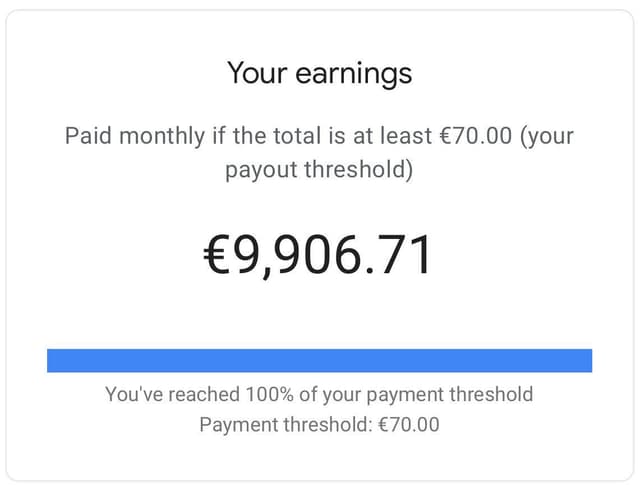This screenshot has height=487, width=640.
Task: Click the words "Payment threshold:" before the amount
Action: 285,424
